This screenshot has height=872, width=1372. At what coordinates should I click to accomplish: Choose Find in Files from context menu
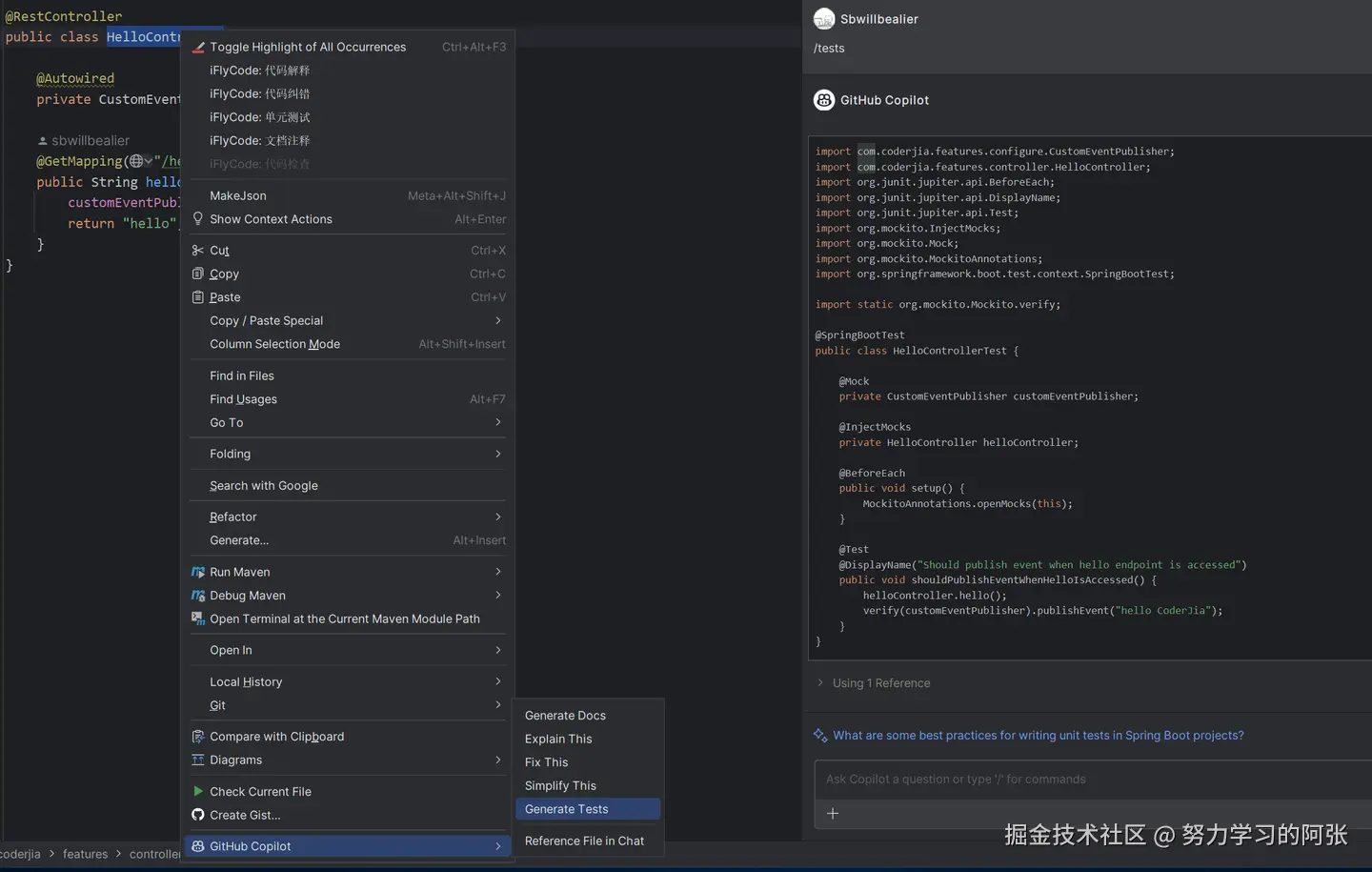tap(348, 375)
